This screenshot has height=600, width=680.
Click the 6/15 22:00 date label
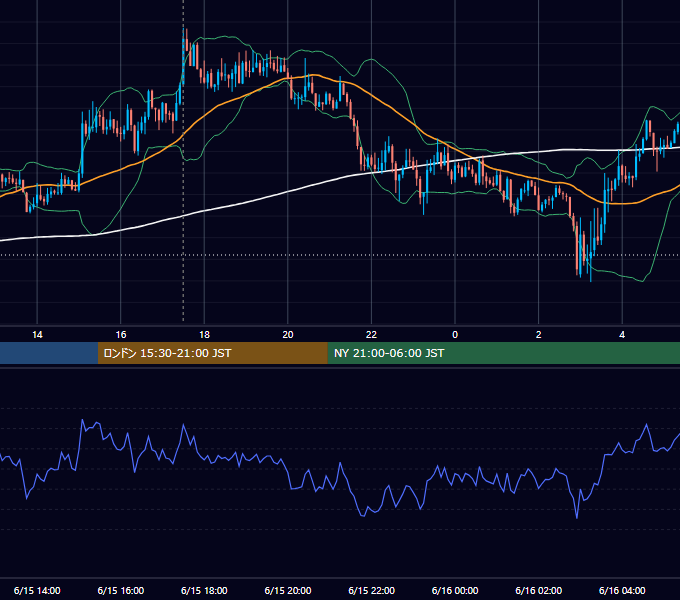372,590
